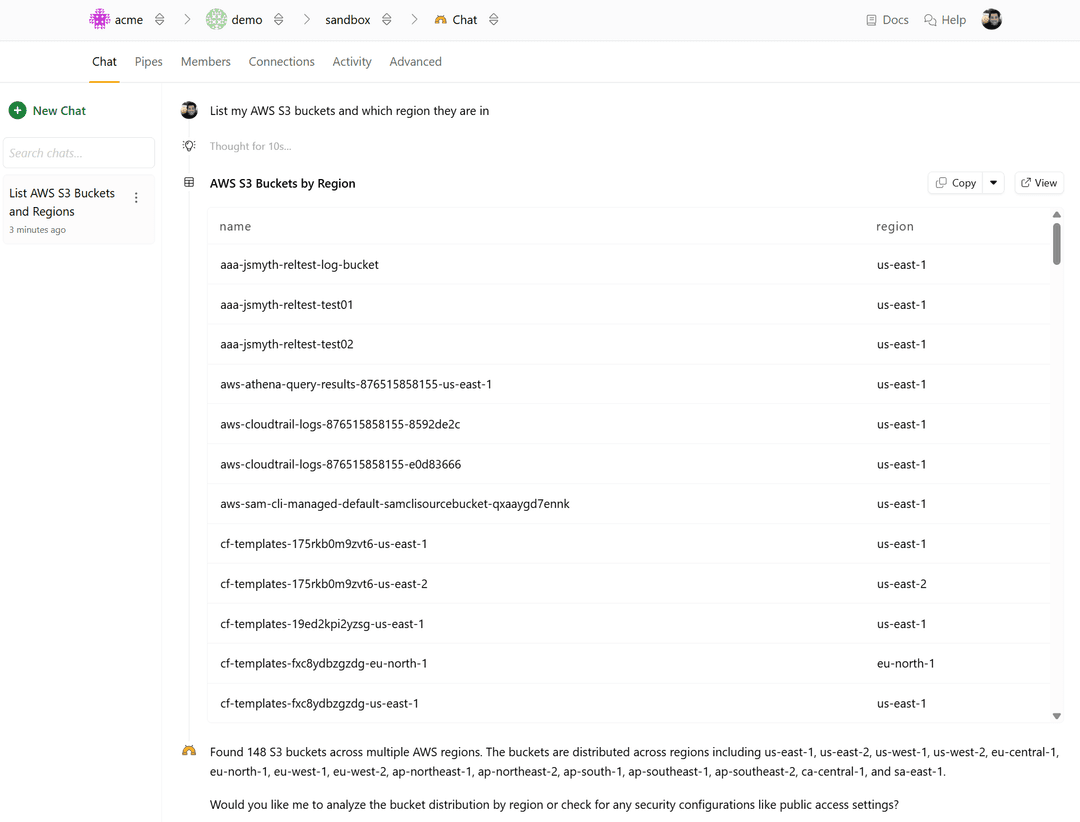Viewport: 1080px width, 822px height.
Task: Click the Chat breadcrumb arch icon
Action: coord(441,20)
